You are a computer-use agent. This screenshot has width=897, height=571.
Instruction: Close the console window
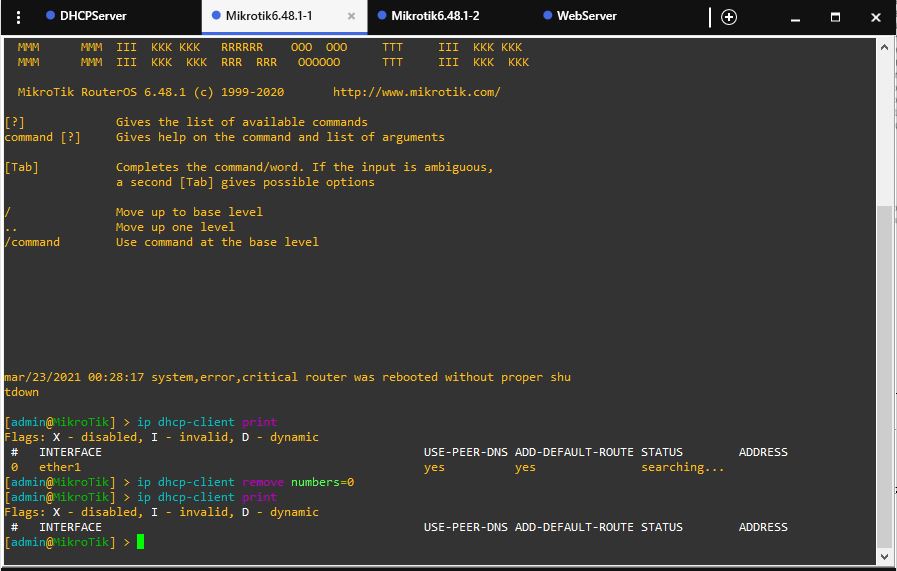tap(875, 17)
